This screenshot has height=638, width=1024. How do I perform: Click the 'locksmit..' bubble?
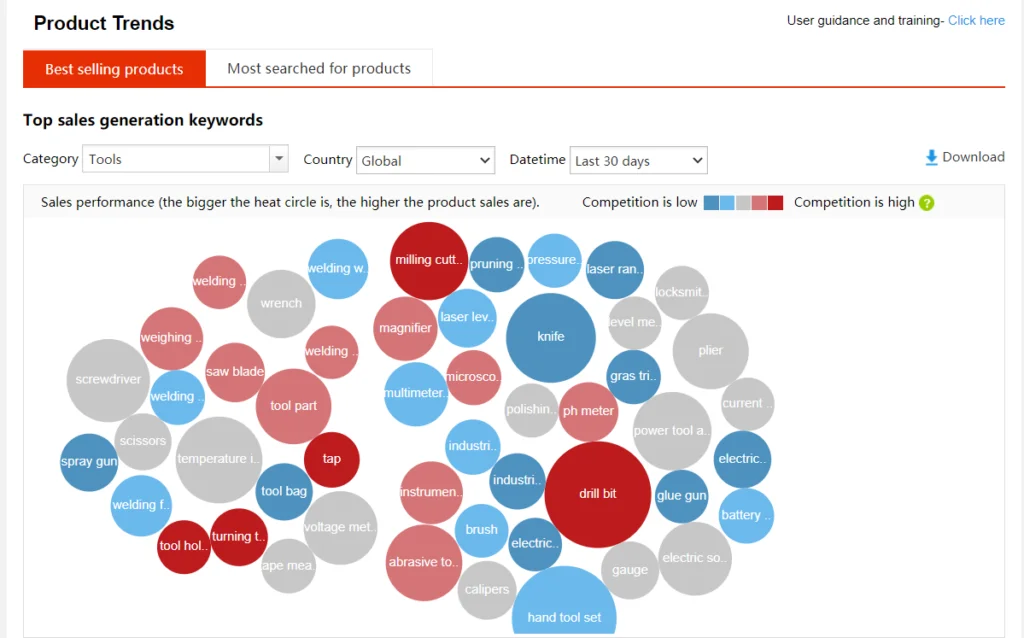pyautogui.click(x=681, y=293)
